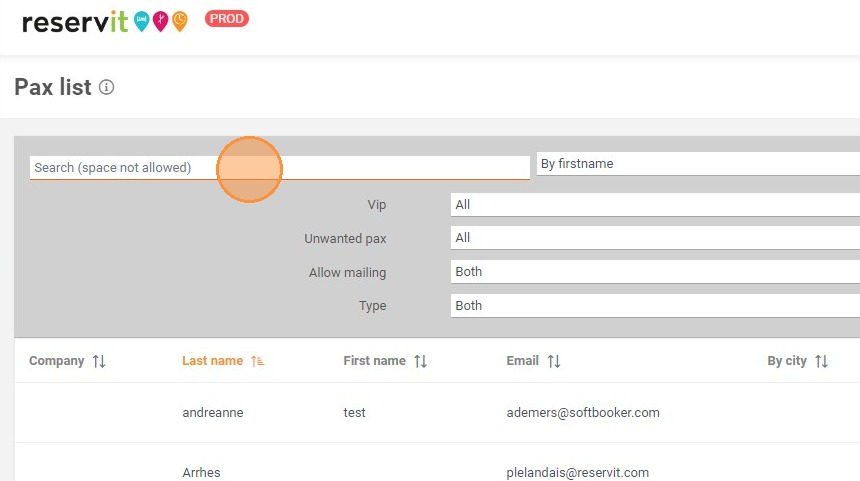Sort by Company column arrows
Screen dimensions: 860x481
(x=99, y=361)
